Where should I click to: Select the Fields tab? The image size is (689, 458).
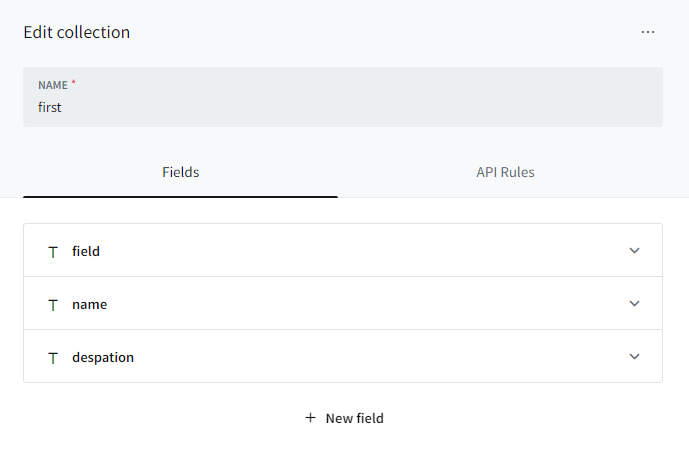coord(181,172)
